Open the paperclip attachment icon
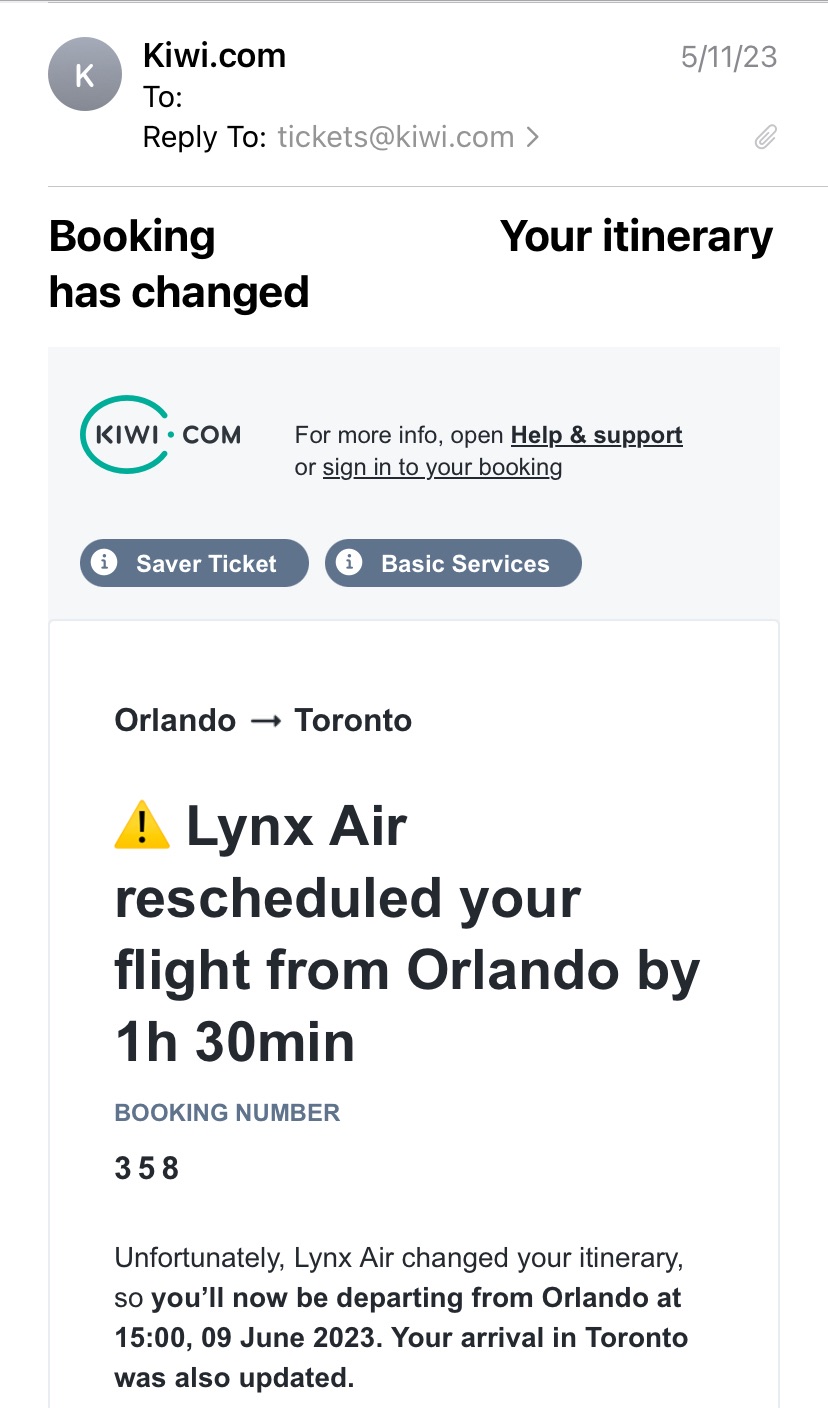The image size is (828, 1408). tap(765, 137)
